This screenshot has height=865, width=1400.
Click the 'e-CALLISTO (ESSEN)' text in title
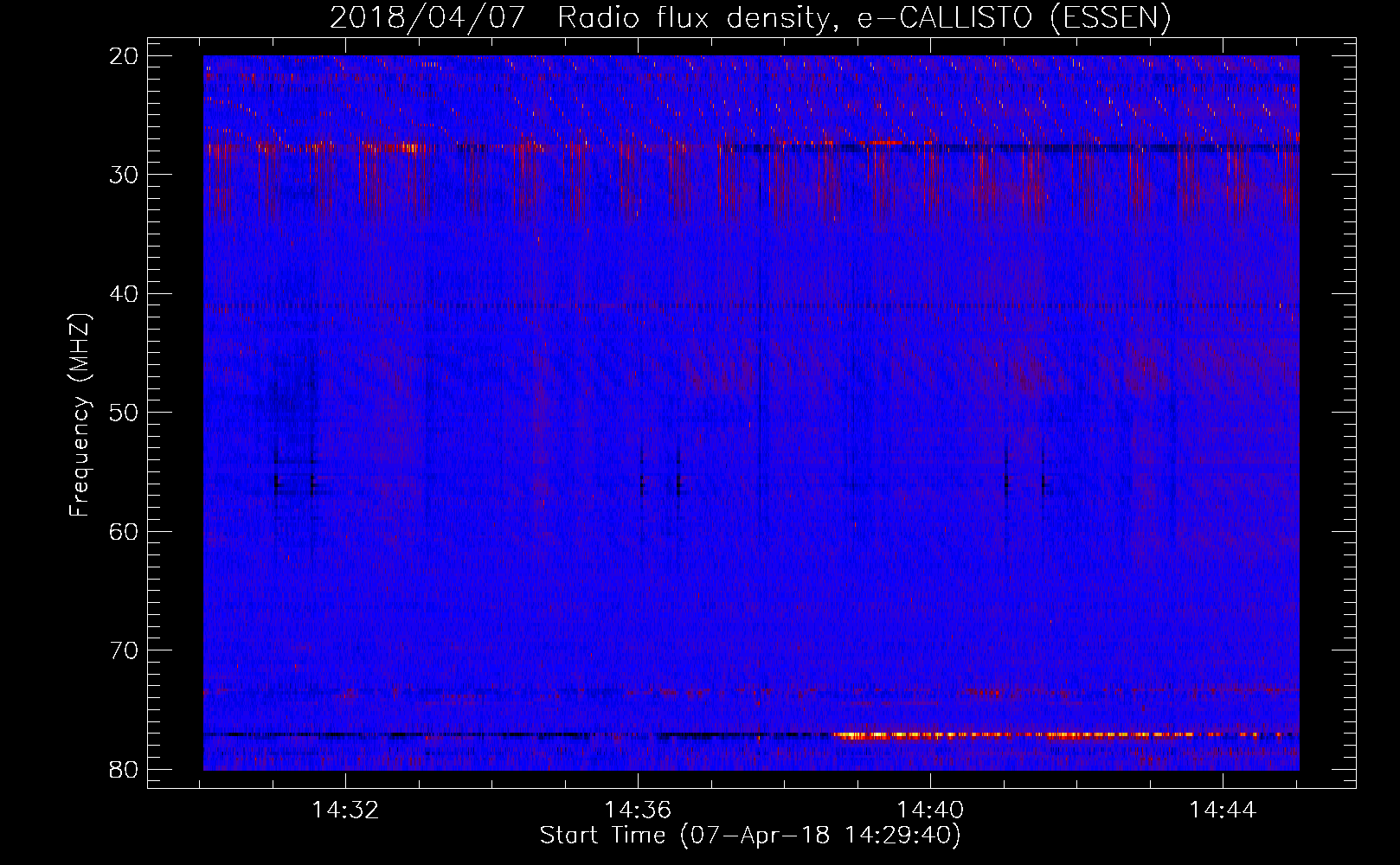1014,18
